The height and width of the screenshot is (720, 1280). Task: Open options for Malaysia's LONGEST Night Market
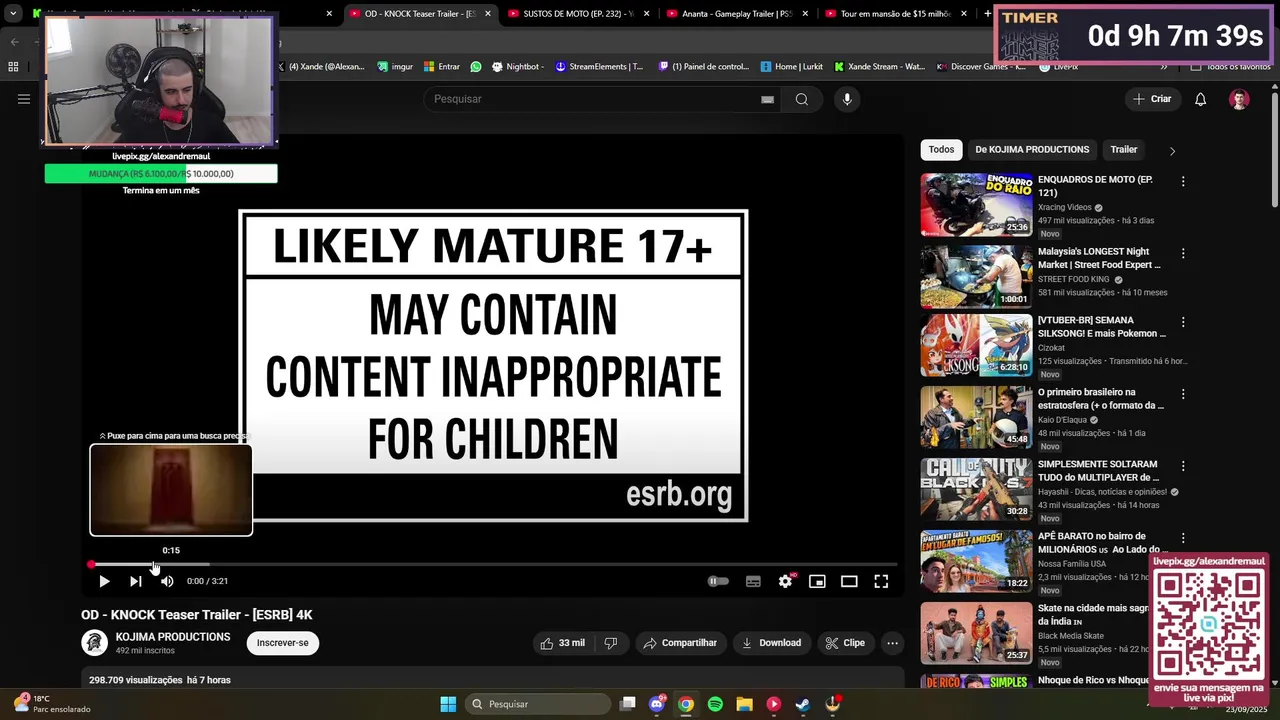click(1183, 254)
